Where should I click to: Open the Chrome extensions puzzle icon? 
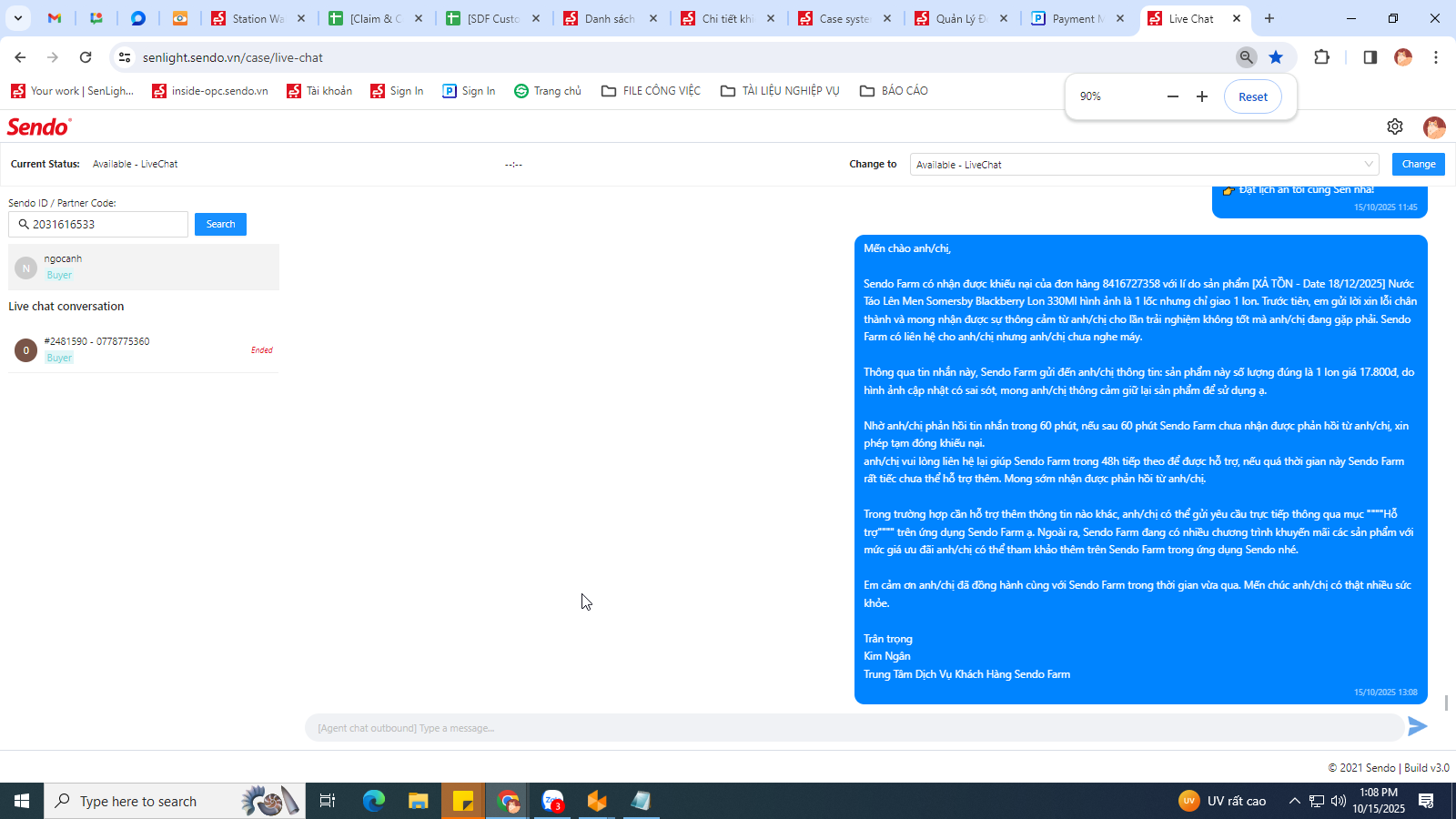(1322, 57)
